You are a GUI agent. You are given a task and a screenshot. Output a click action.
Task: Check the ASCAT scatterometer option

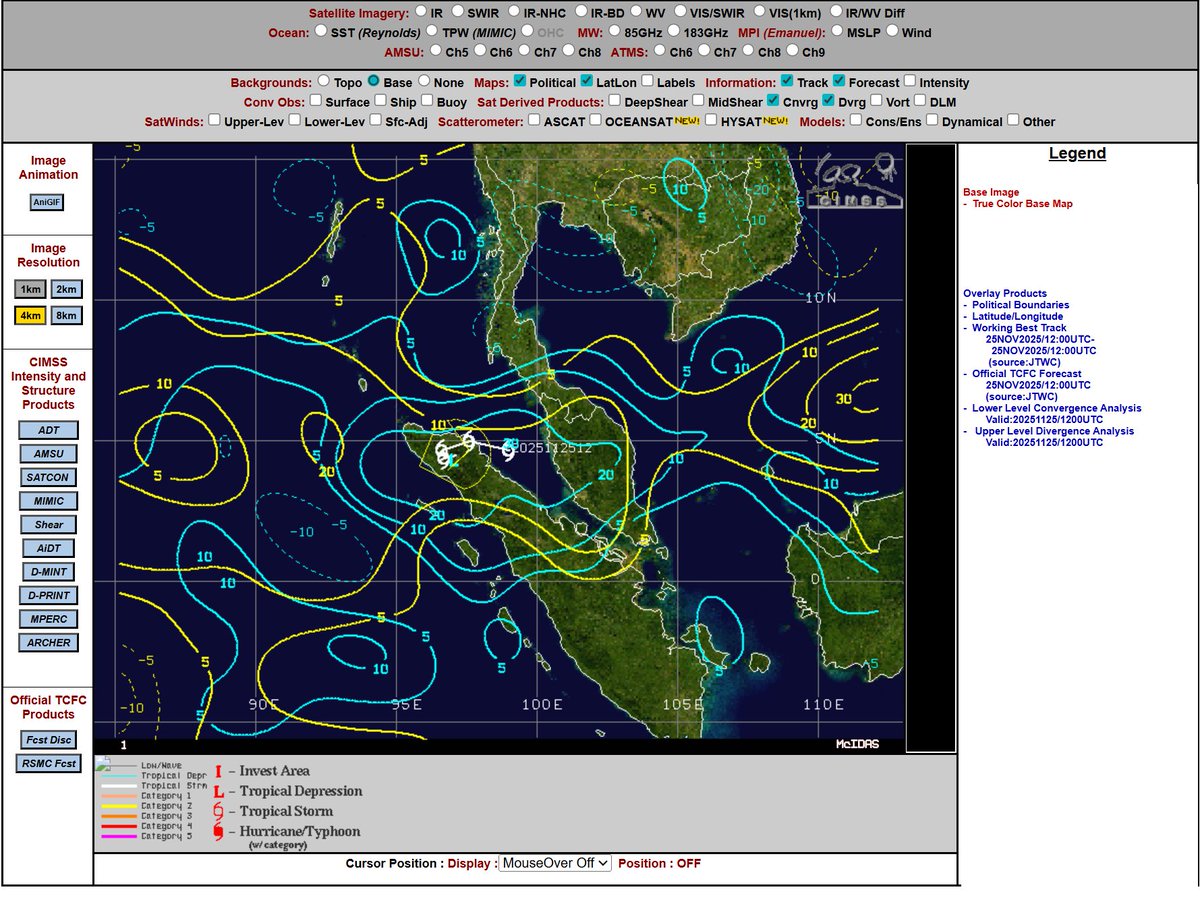pos(534,121)
